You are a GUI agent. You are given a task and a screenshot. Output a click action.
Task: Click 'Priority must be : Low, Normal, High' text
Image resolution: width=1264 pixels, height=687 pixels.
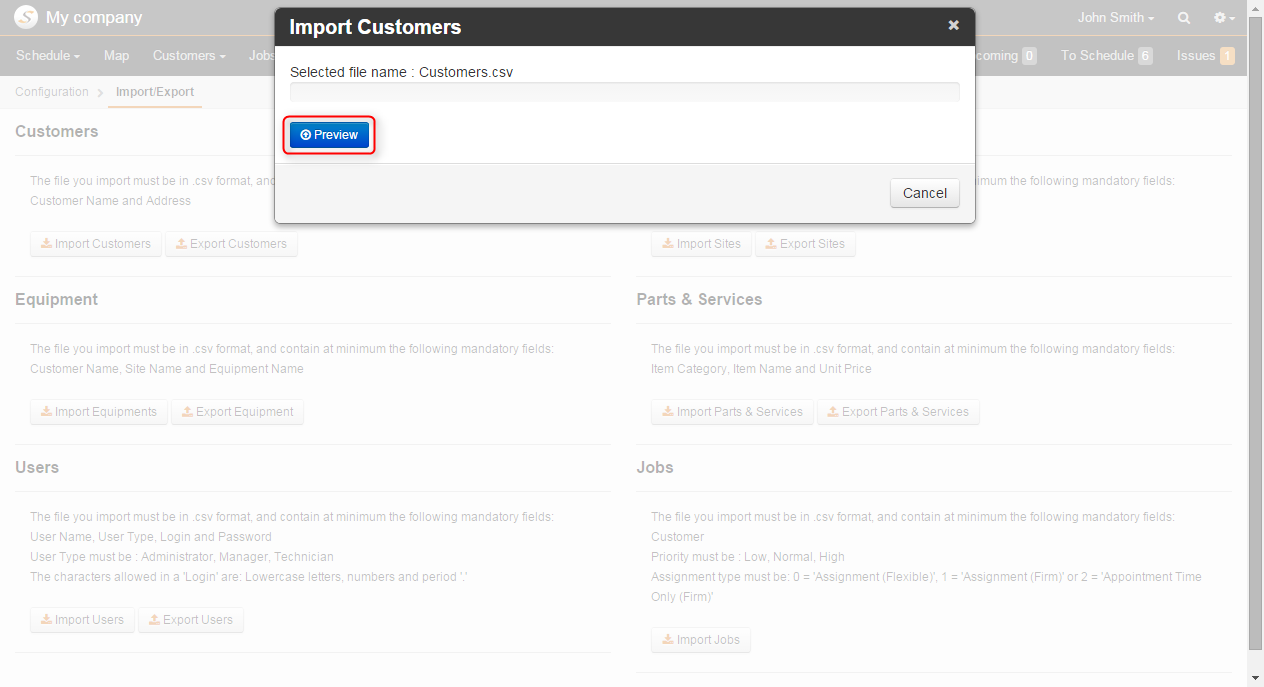coord(748,557)
